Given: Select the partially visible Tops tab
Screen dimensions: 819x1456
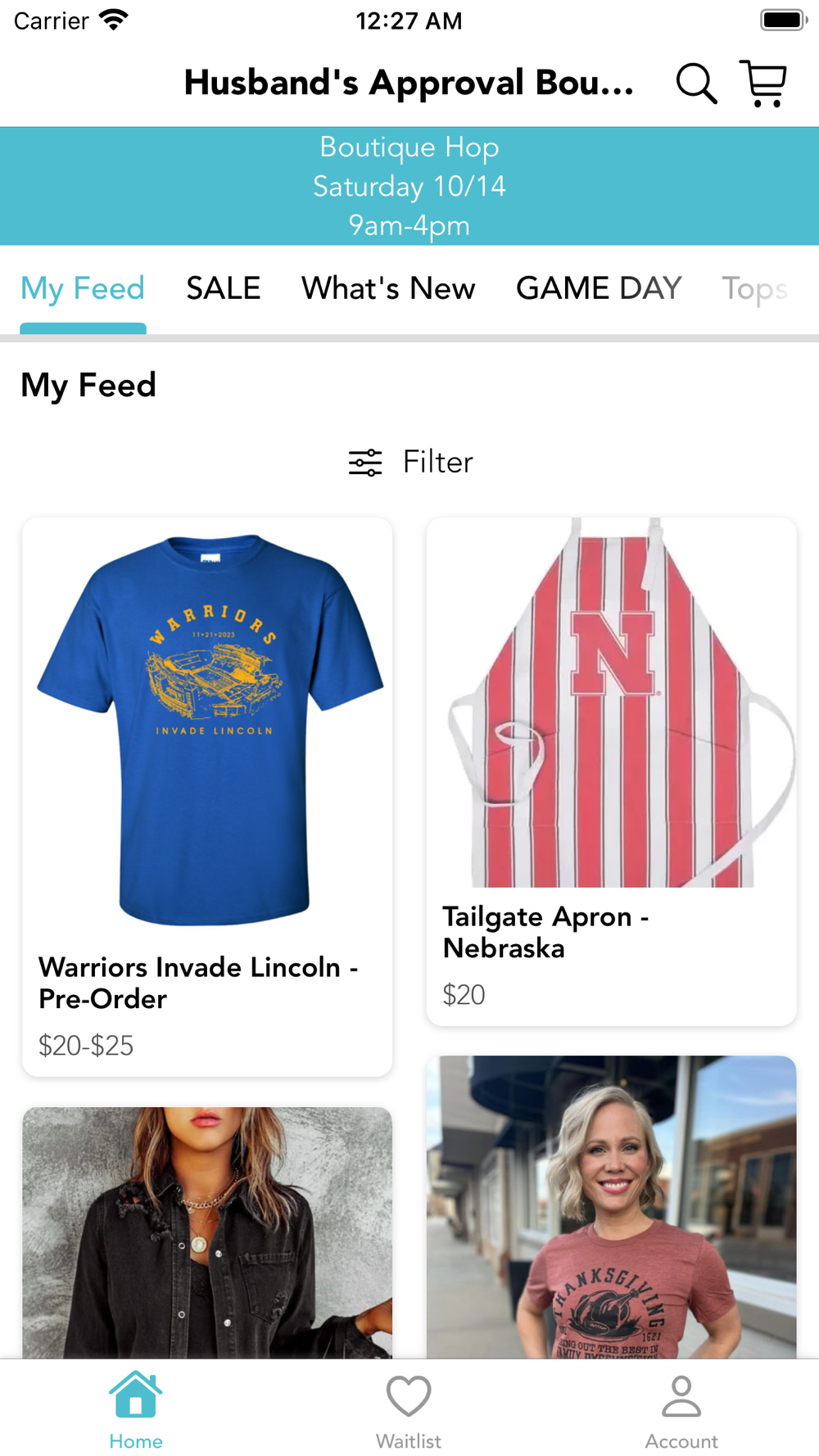Looking at the screenshot, I should (x=754, y=289).
